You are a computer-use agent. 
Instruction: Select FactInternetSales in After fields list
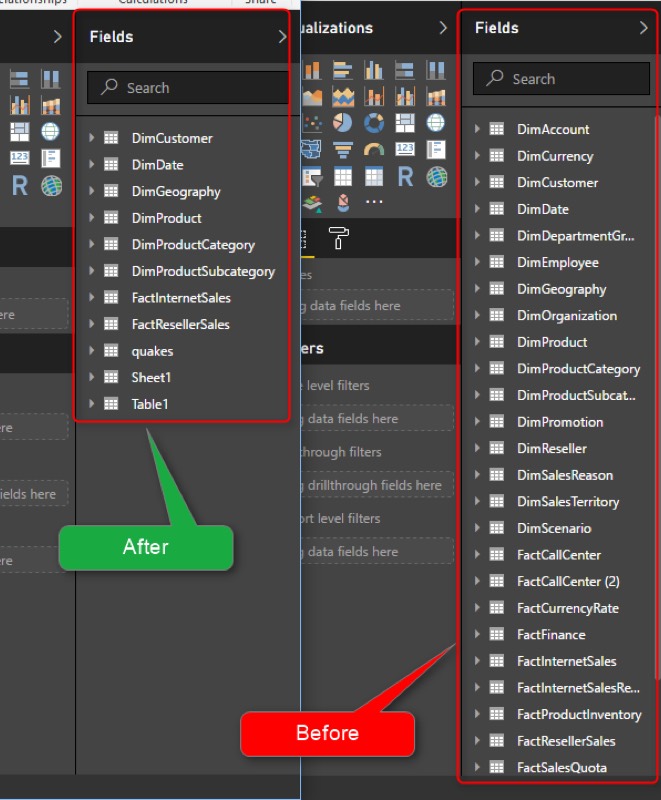(x=181, y=298)
